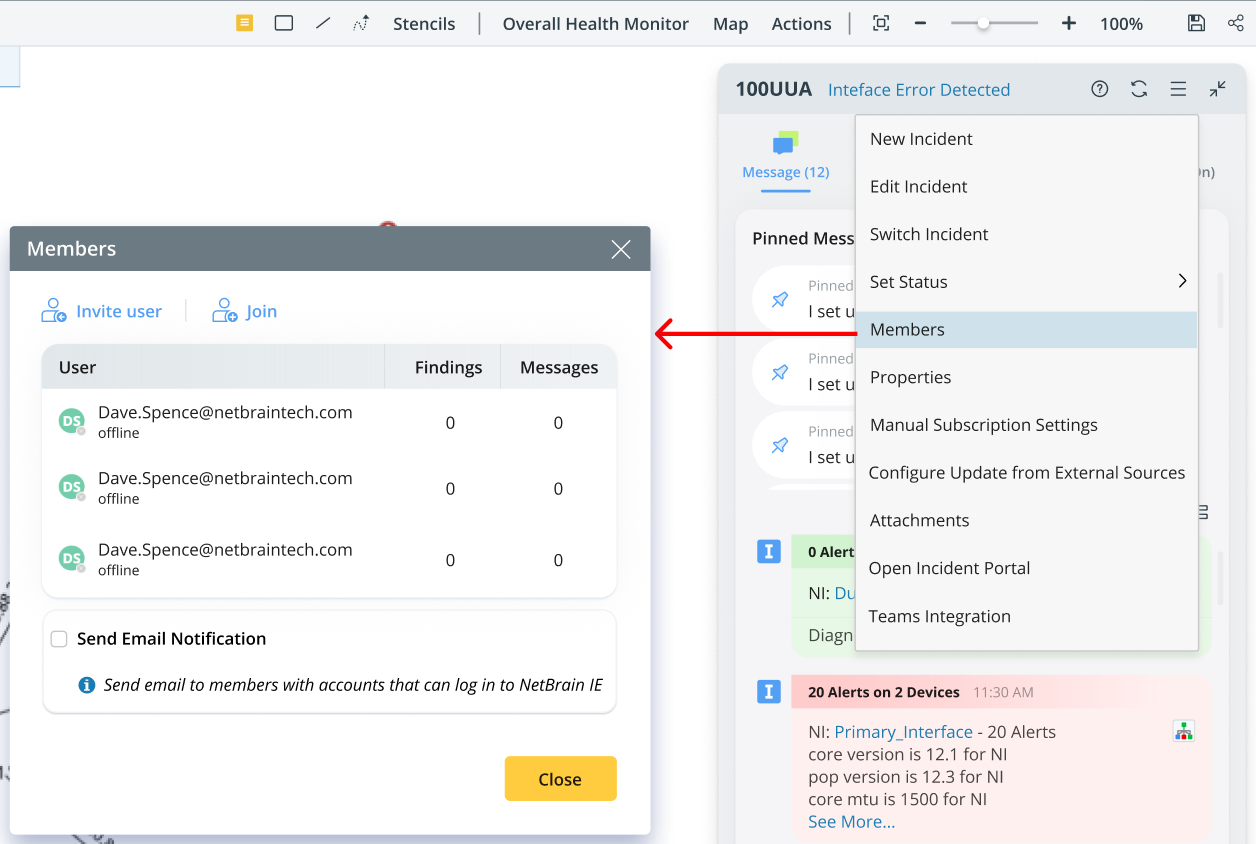Screen dimensions: 1256x844
Task: Select the rectangle shape tool
Action: coord(284,23)
